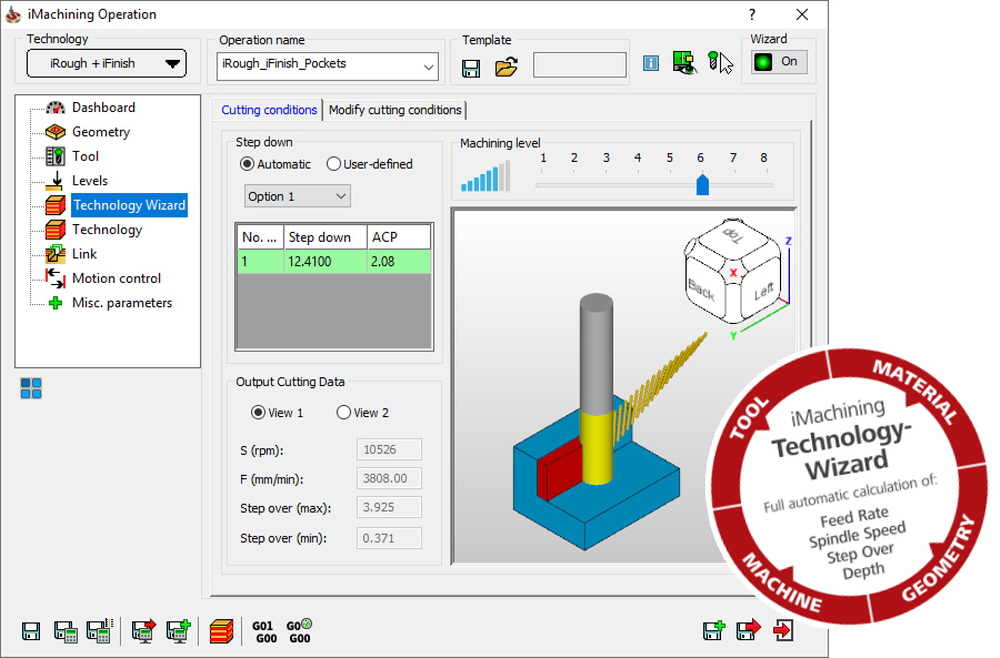Click Step over (max) value 3.925
The width and height of the screenshot is (1000, 658).
coord(388,508)
